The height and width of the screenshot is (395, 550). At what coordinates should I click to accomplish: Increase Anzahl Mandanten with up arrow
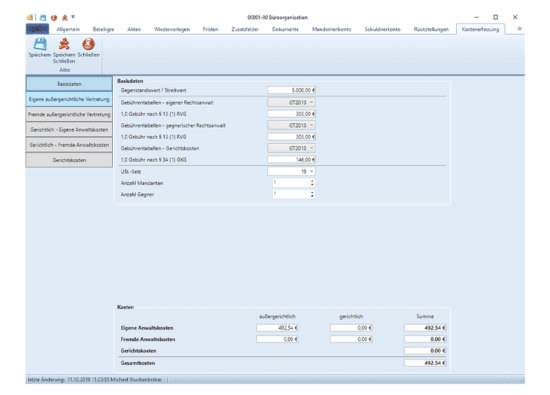pos(312,181)
